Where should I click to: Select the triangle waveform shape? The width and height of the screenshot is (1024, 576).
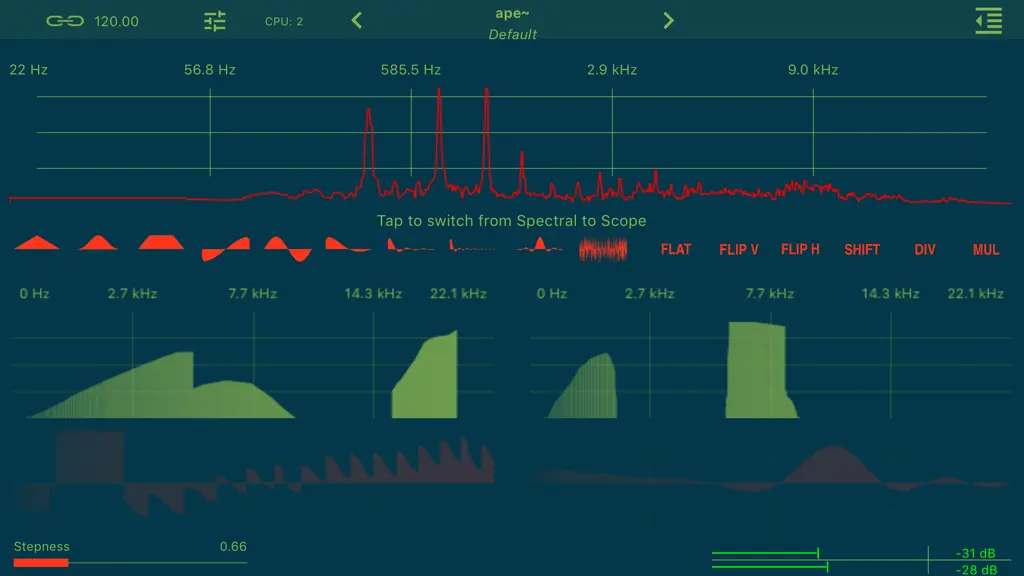[37, 243]
